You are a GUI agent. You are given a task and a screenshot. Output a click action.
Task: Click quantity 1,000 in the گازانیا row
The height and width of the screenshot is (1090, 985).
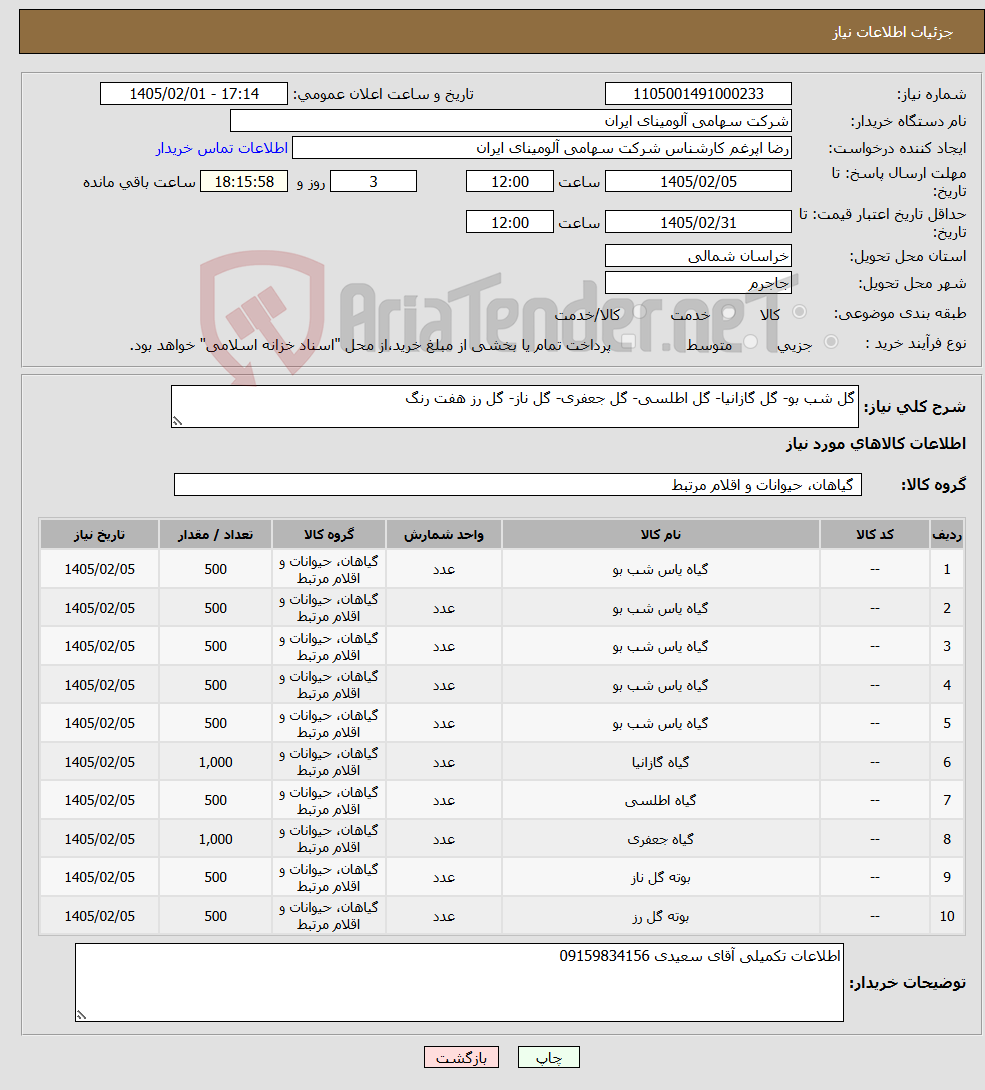click(215, 763)
